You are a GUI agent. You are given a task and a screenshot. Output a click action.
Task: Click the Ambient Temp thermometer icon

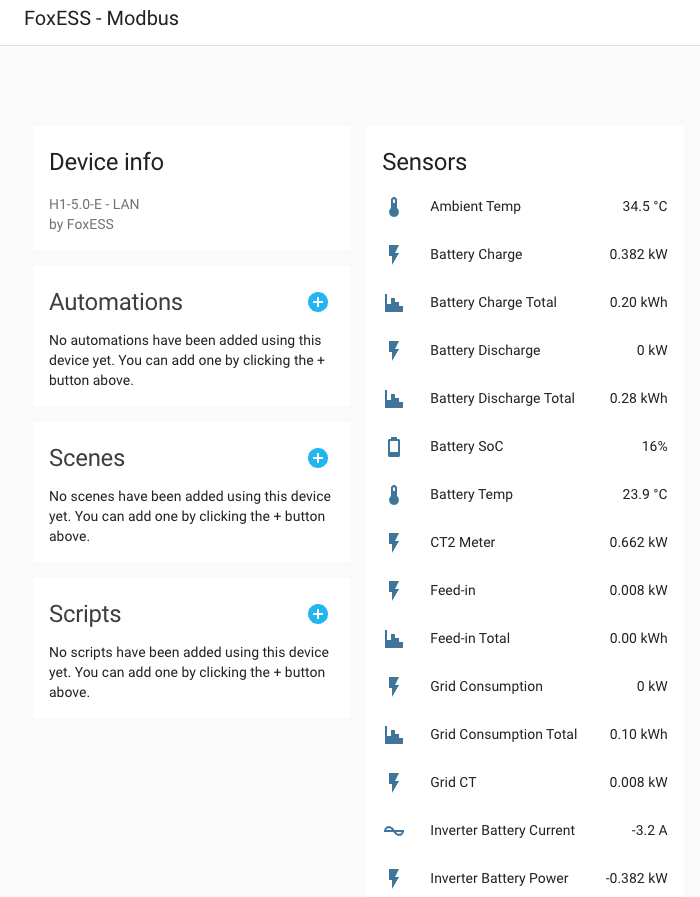coord(394,206)
